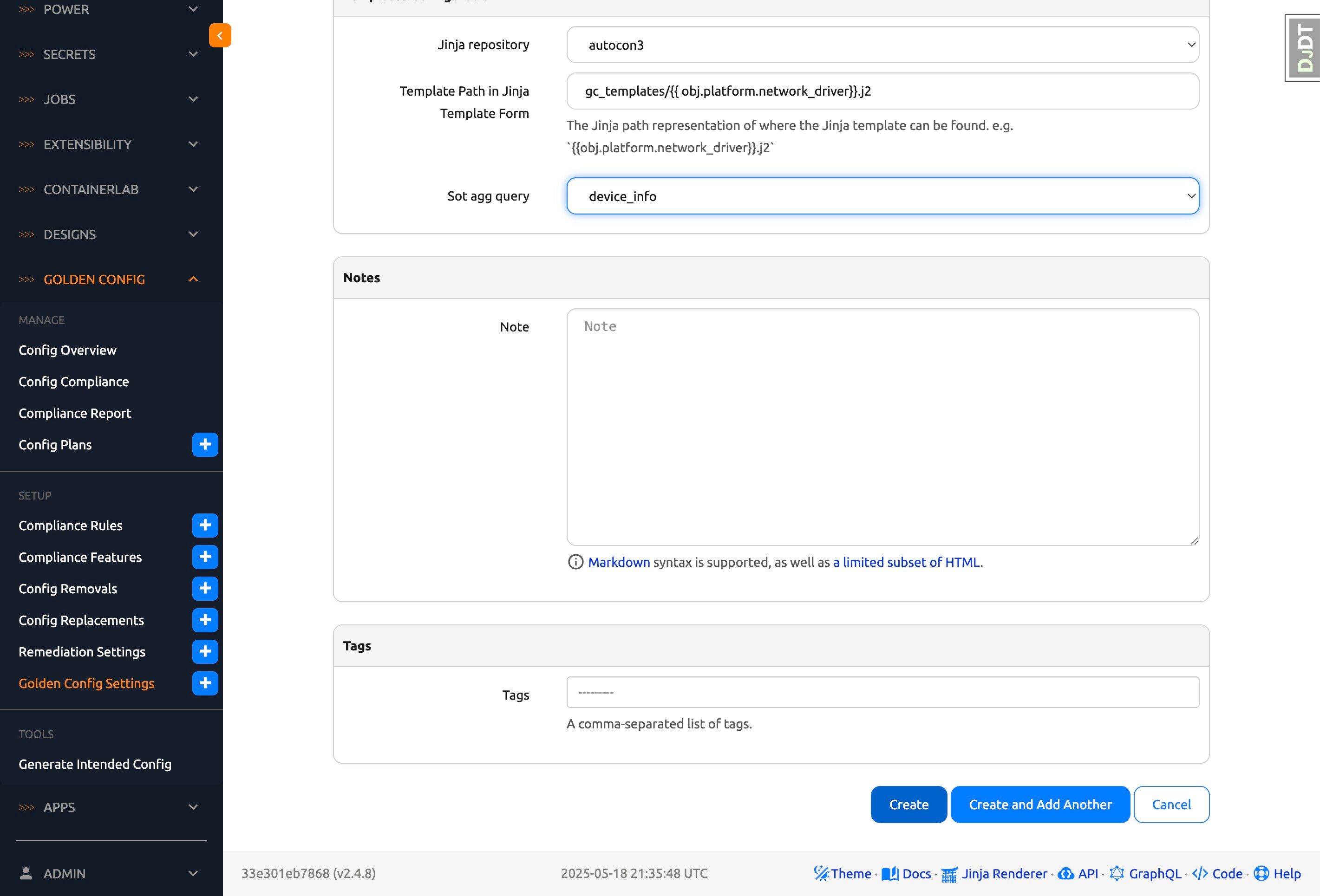Click the Tags selection field

(882, 692)
